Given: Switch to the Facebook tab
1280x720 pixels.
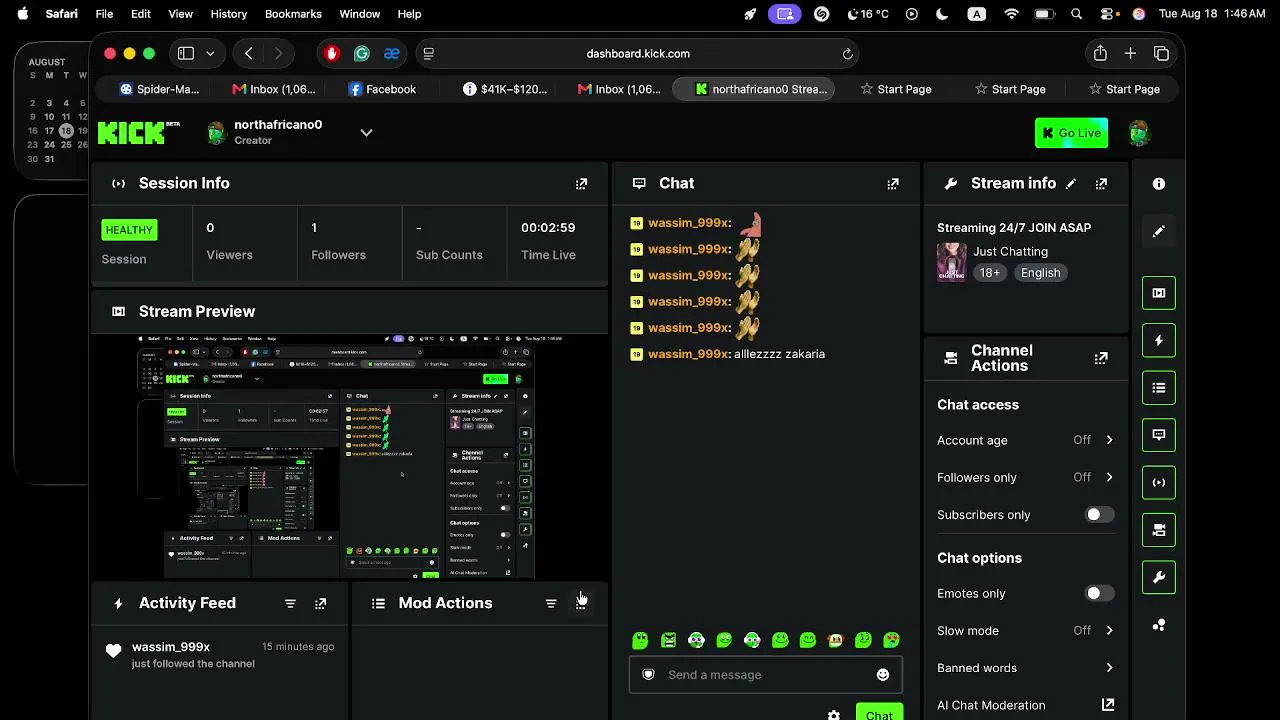Looking at the screenshot, I should coord(382,89).
